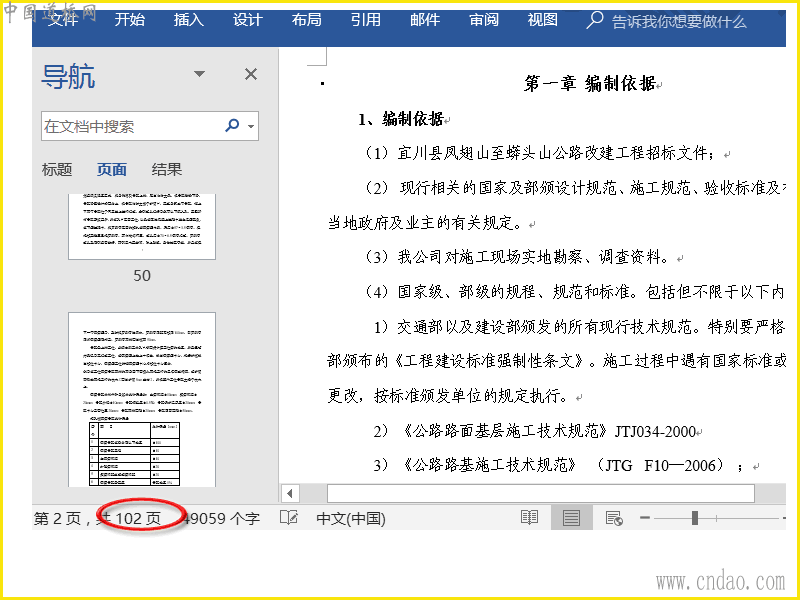Click the zoom slider handle
The width and height of the screenshot is (800, 600).
pos(694,518)
